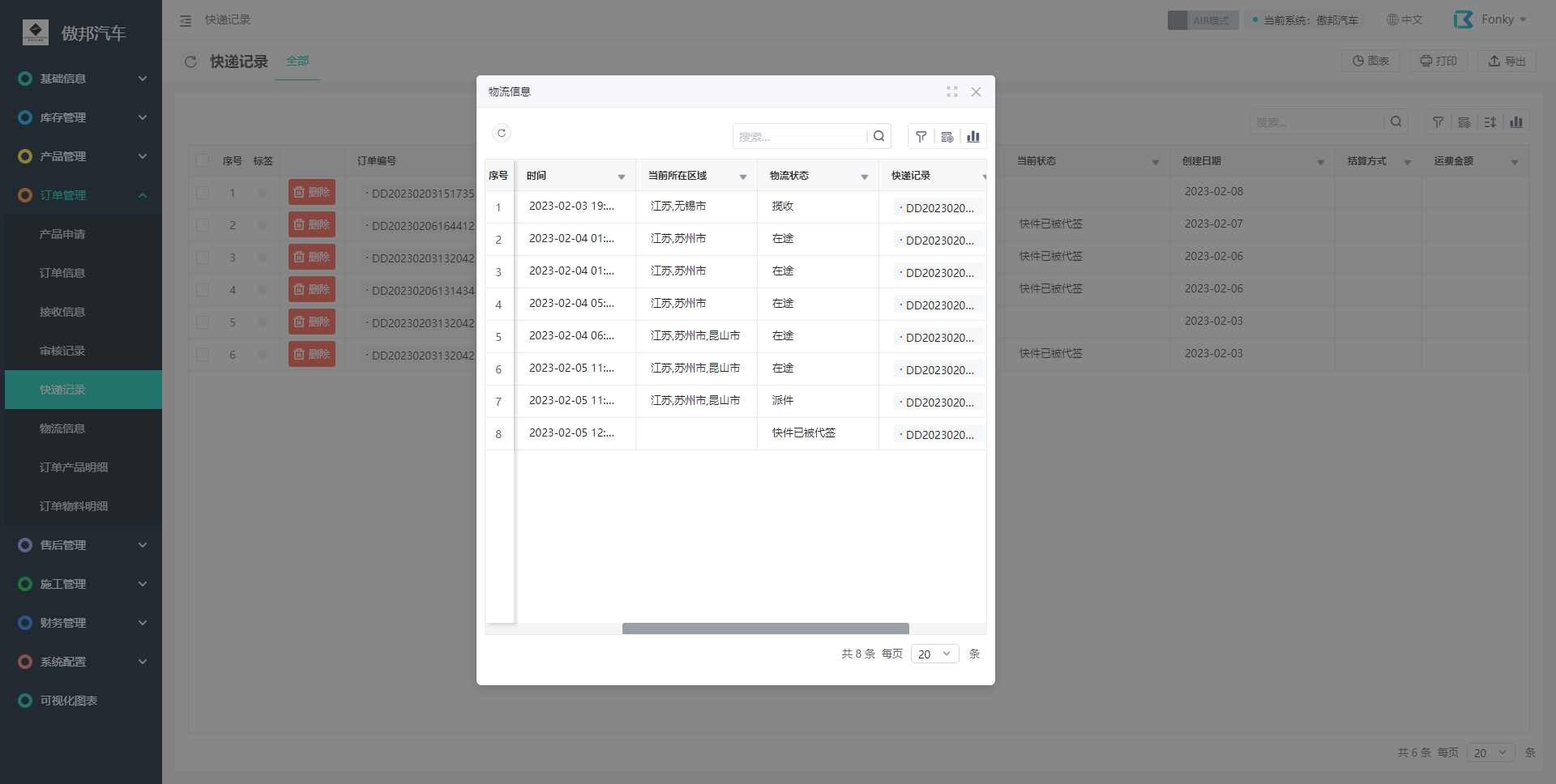Click the 删除 button in row 6

coord(312,354)
